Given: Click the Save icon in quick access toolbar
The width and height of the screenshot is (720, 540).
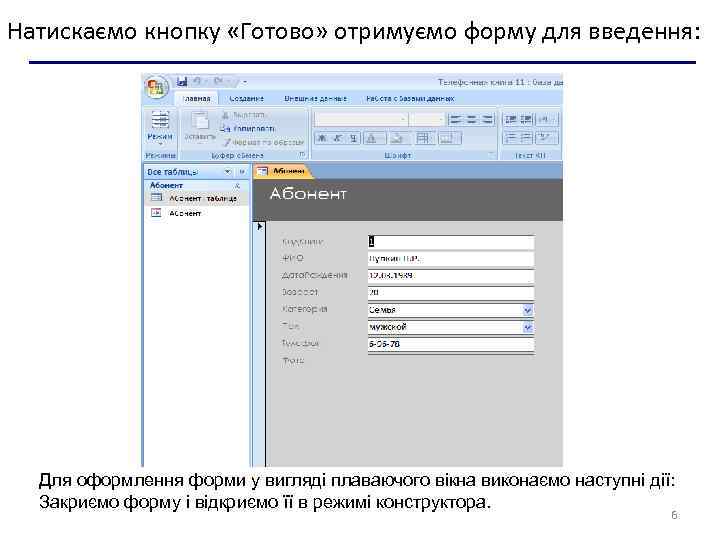Looking at the screenshot, I should click(x=182, y=82).
